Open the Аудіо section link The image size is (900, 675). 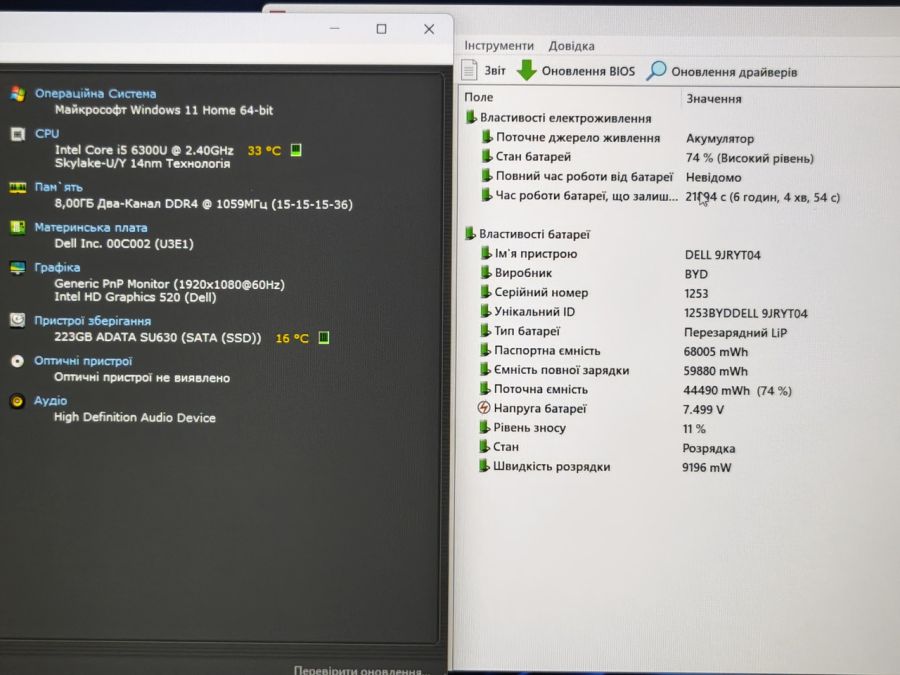(x=51, y=401)
